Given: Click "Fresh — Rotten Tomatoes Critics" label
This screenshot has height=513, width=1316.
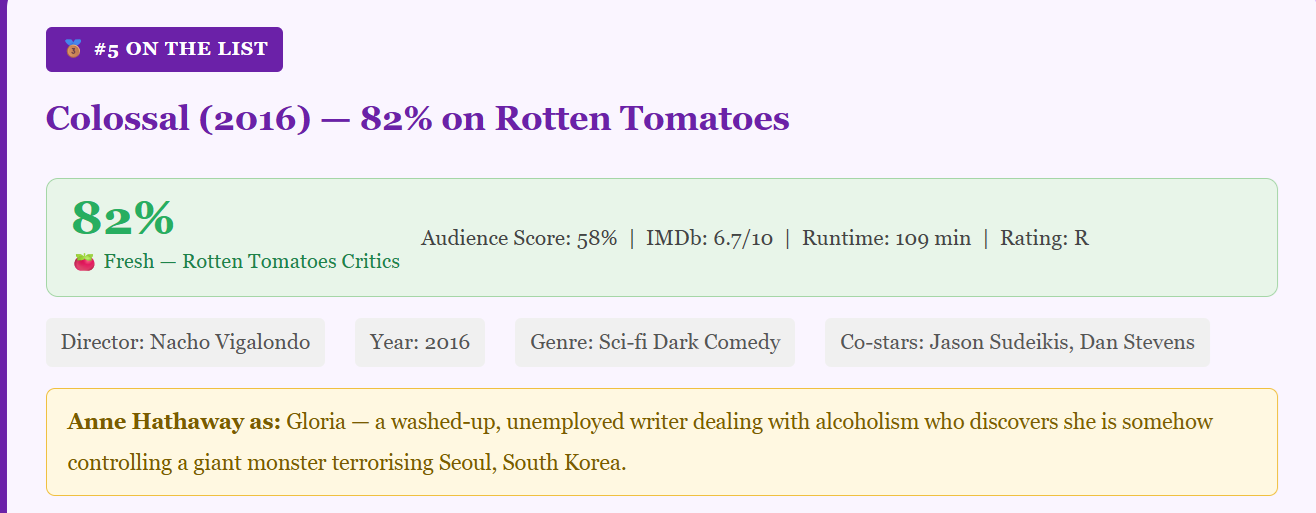Looking at the screenshot, I should click(x=251, y=262).
